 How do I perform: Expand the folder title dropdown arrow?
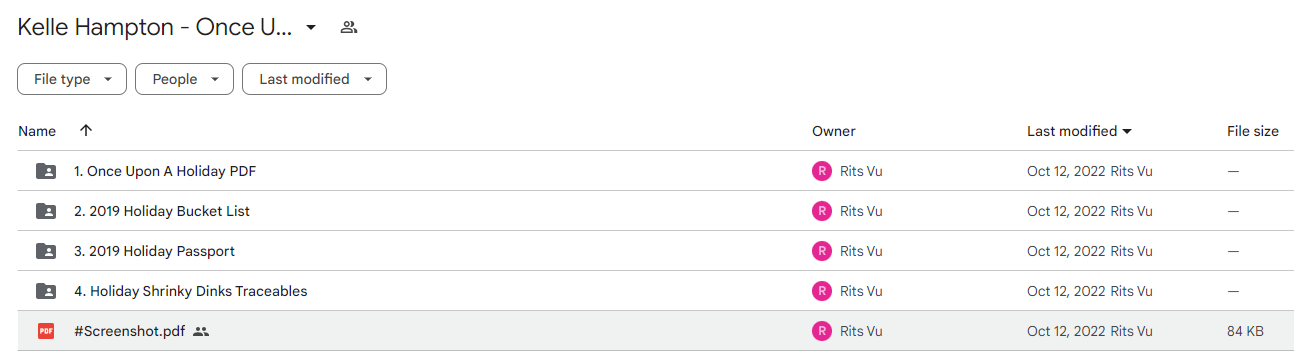coord(311,28)
